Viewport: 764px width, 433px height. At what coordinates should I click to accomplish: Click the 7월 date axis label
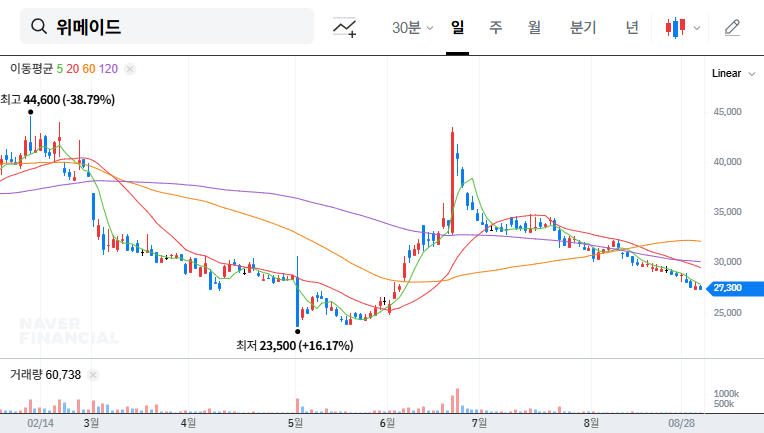click(479, 423)
